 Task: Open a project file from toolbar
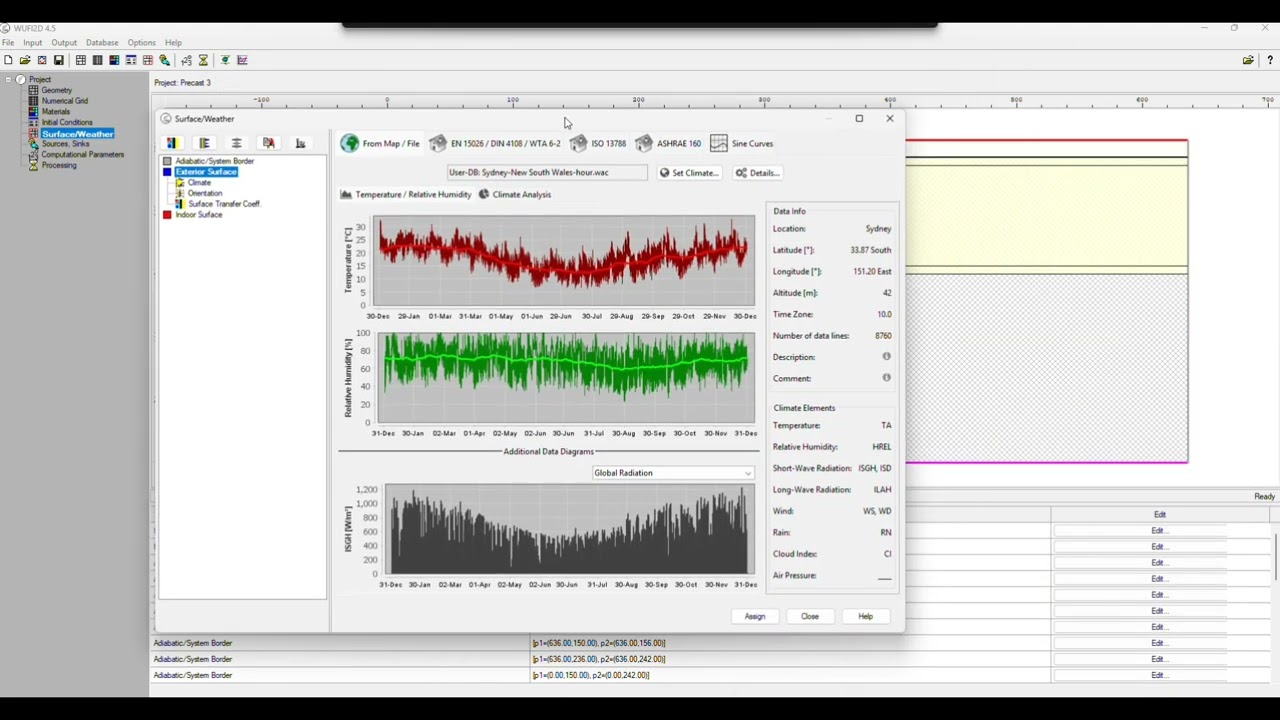25,60
